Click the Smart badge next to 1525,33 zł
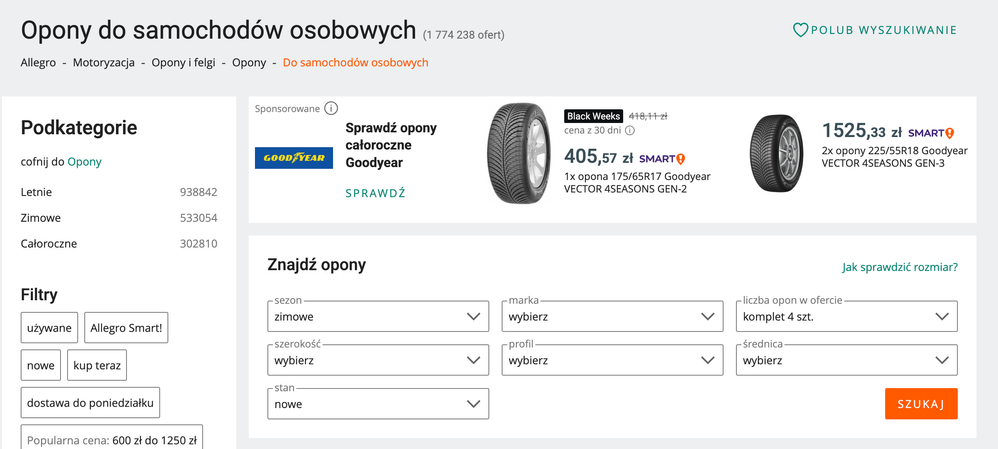 [931, 133]
